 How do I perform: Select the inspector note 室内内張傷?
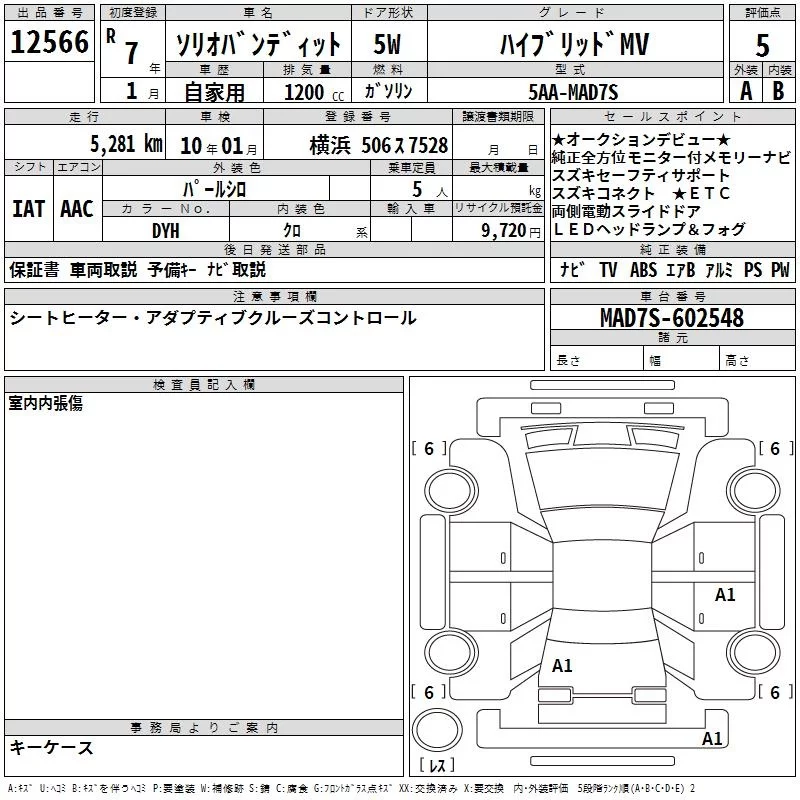pos(45,403)
